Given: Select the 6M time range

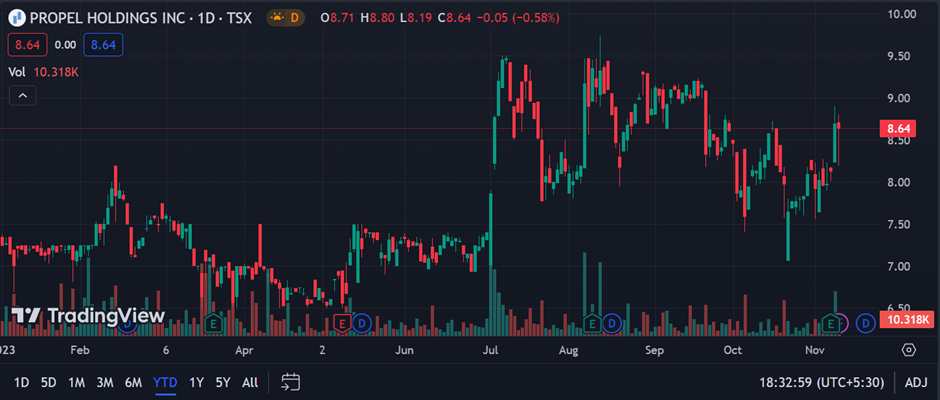Looking at the screenshot, I should (x=133, y=382).
